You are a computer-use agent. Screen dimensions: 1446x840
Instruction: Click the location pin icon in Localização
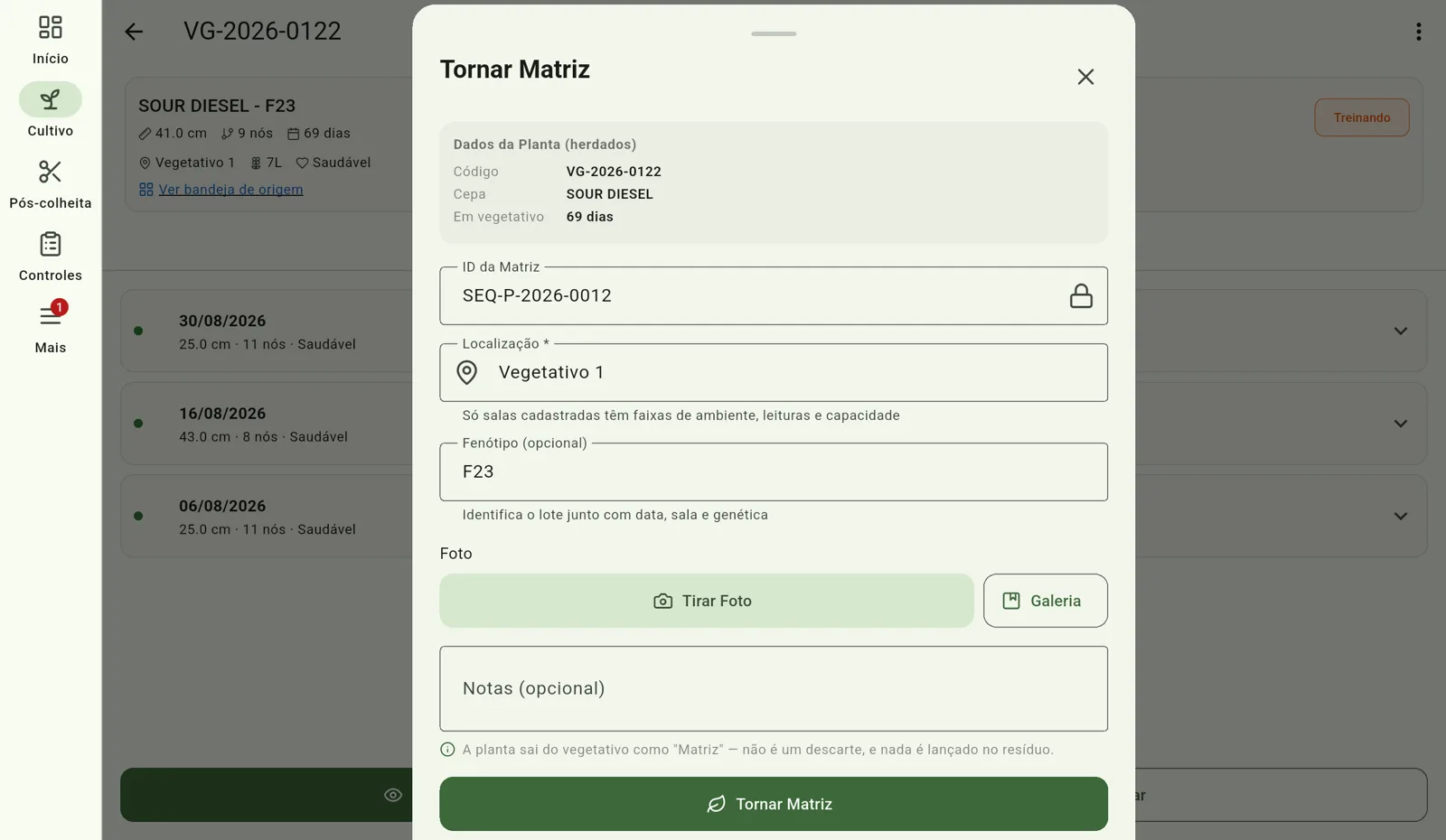(466, 372)
